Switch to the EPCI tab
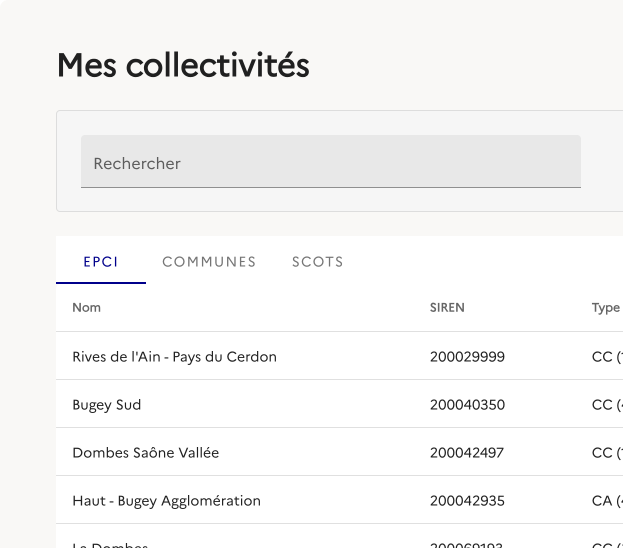 click(x=101, y=262)
